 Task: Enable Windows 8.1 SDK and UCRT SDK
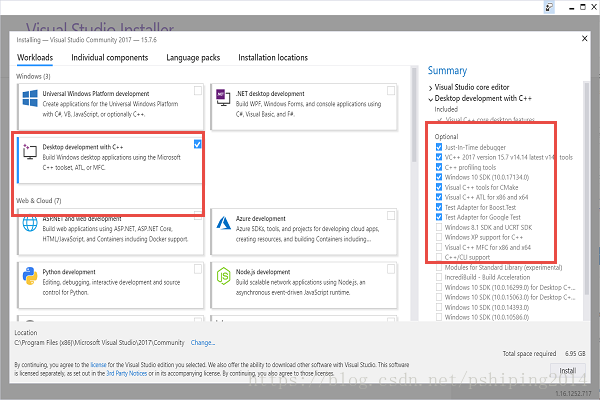pos(439,227)
